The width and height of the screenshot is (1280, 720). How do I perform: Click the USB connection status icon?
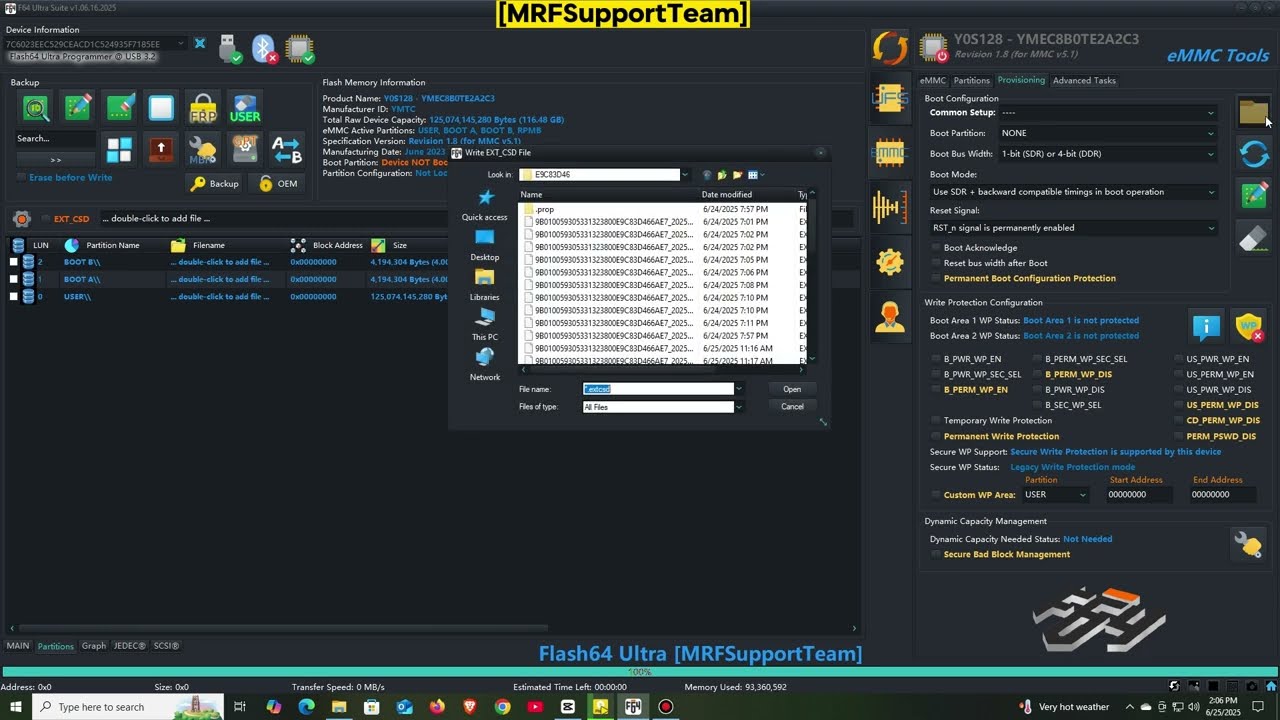tap(230, 48)
